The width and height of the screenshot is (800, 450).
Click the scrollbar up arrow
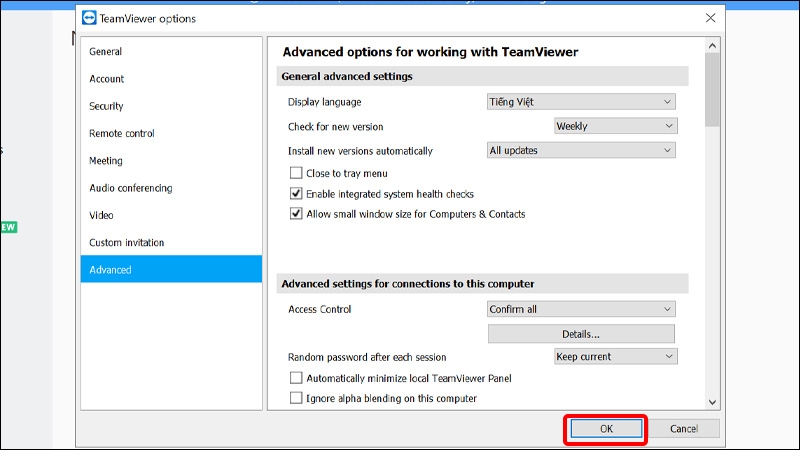[x=712, y=46]
